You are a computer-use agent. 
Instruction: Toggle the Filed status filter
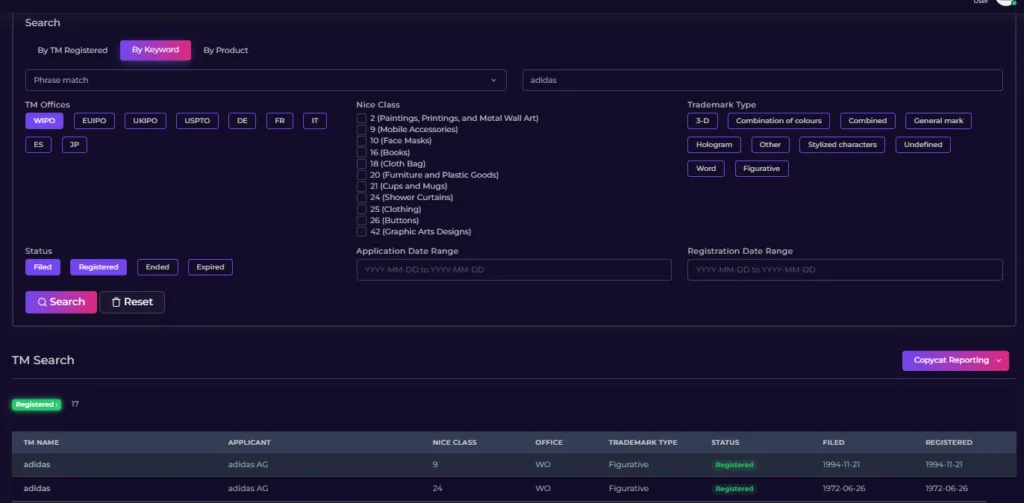[42, 267]
